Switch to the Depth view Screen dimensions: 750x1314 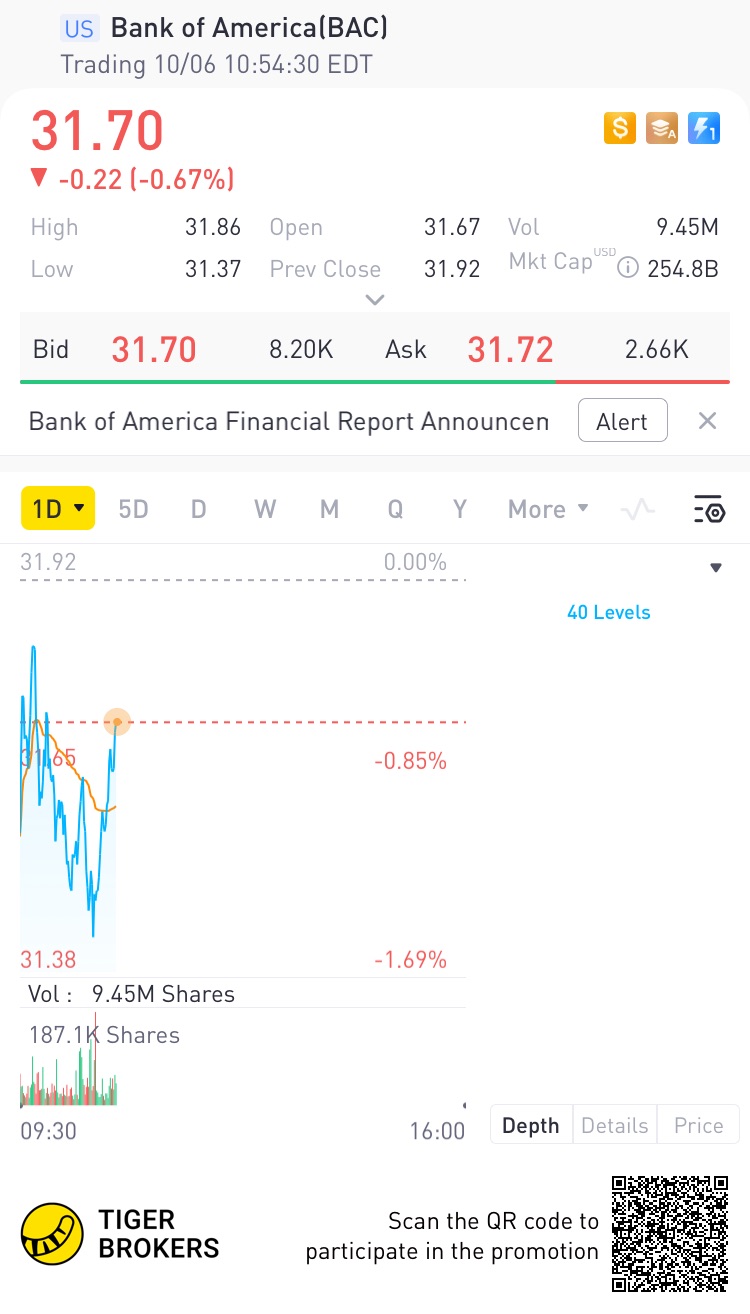pos(531,1125)
